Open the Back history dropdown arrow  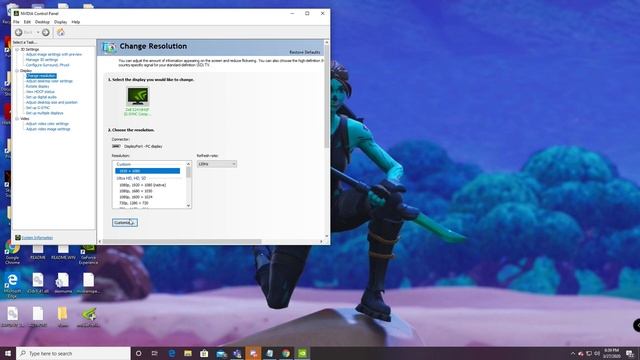[38, 32]
